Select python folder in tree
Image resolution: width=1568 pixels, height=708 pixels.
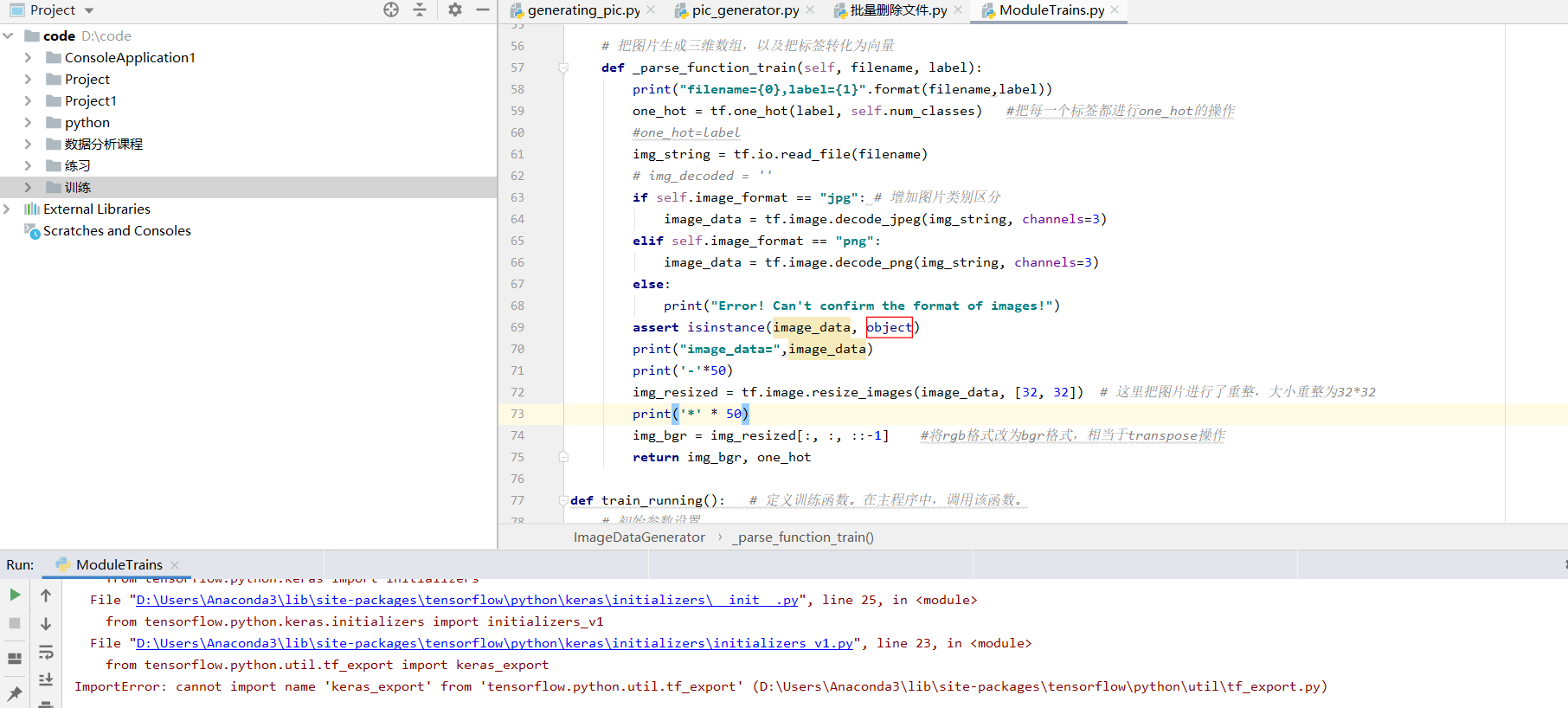coord(87,122)
